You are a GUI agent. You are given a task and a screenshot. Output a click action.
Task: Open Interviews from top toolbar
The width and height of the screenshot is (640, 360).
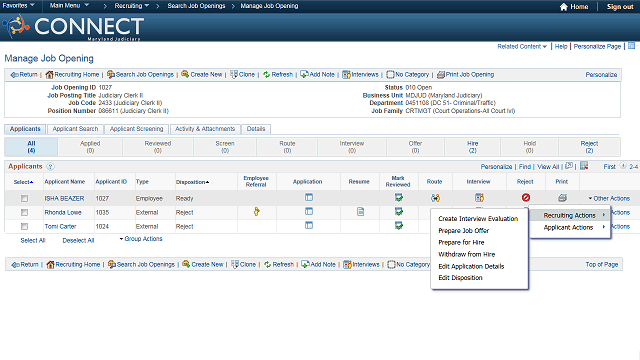(360, 75)
